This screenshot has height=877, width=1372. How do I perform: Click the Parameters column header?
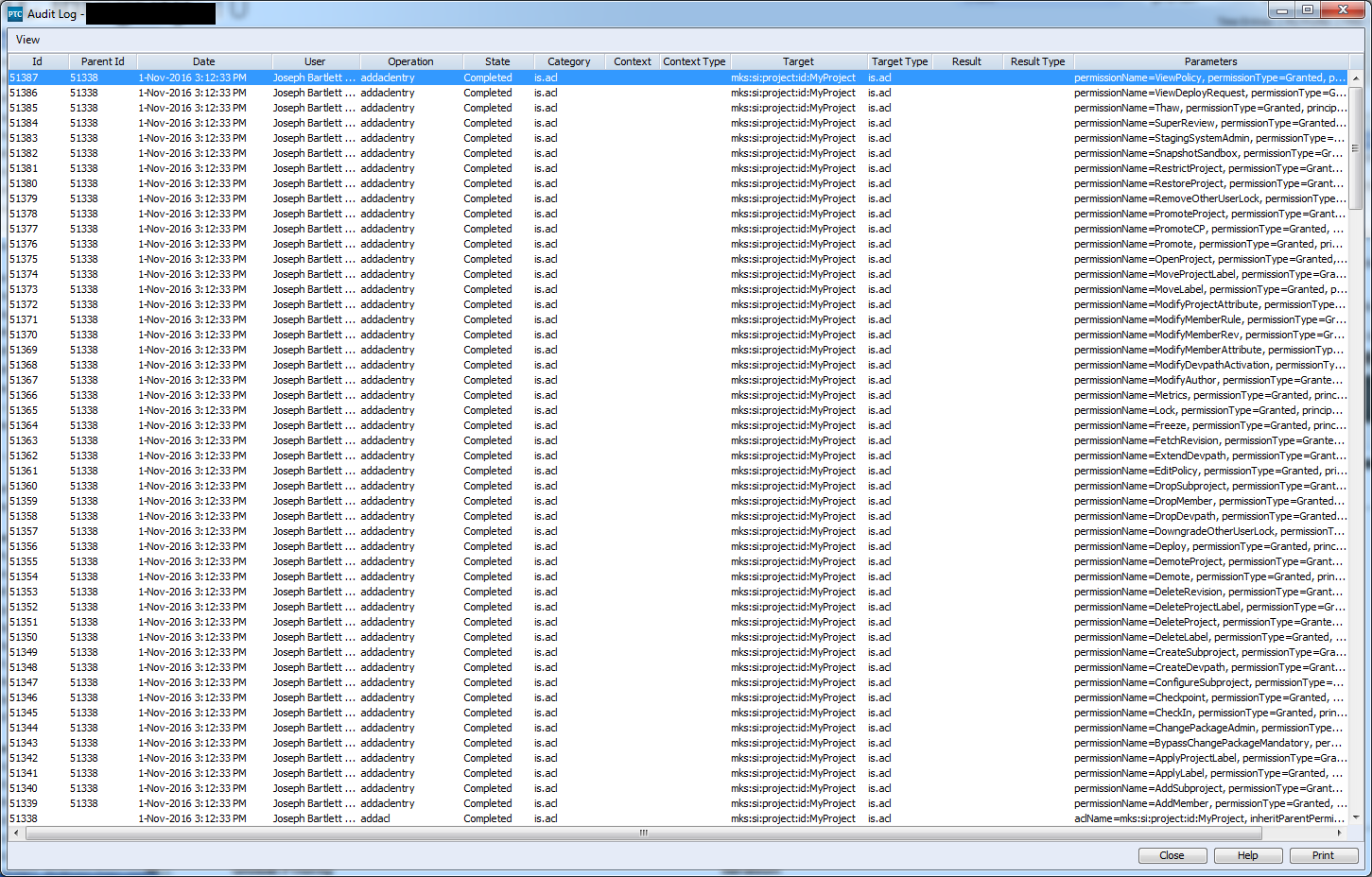coord(1210,61)
